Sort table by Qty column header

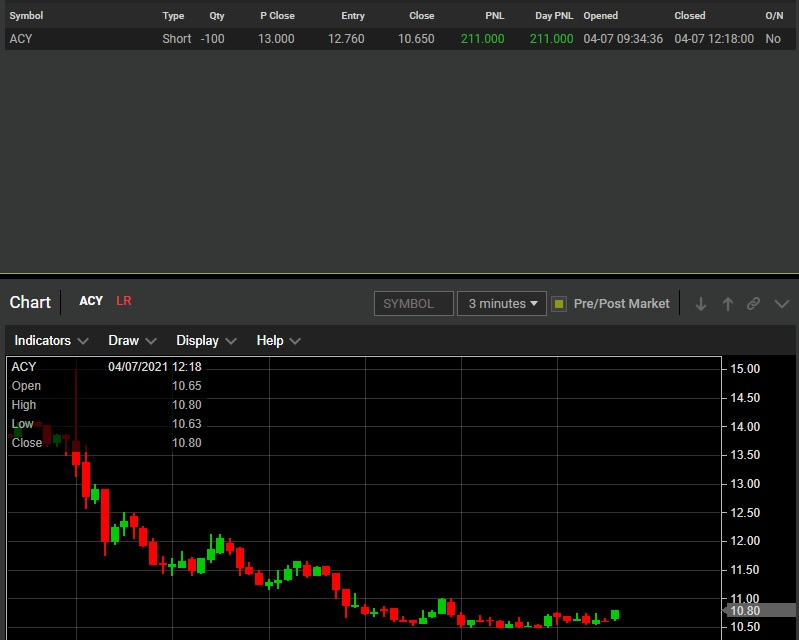(217, 15)
